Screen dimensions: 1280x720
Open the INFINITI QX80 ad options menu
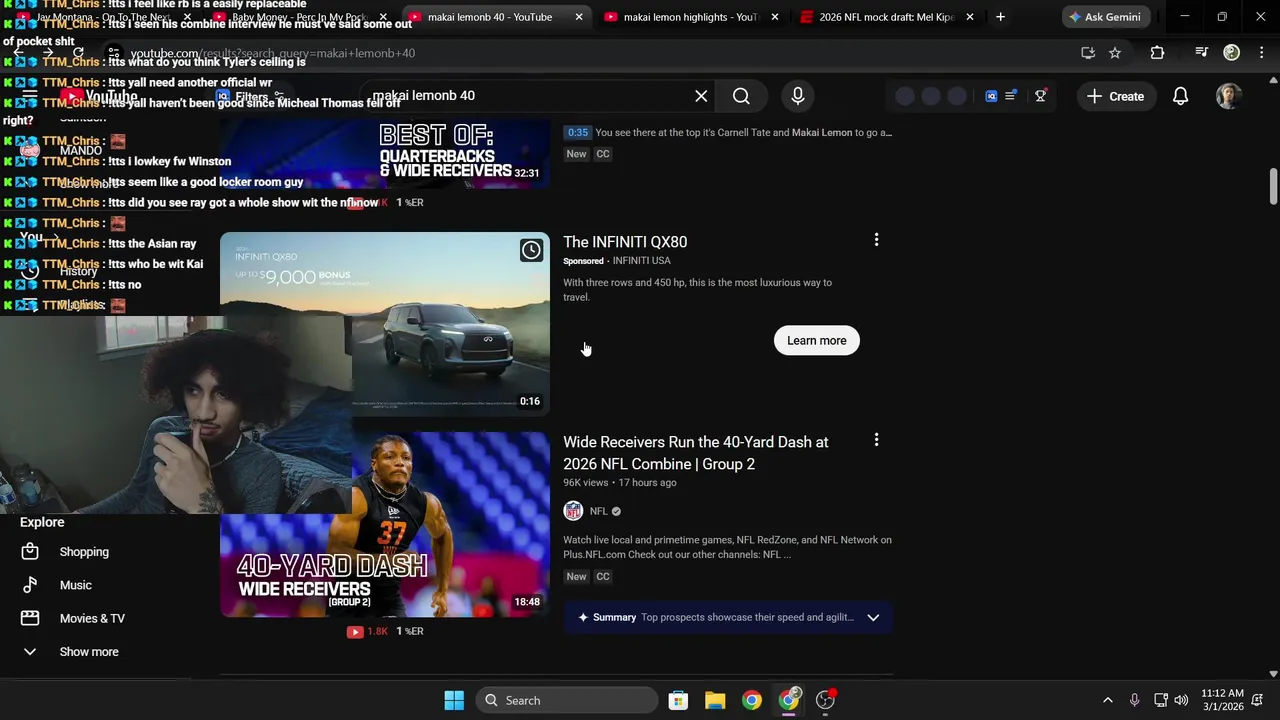click(876, 240)
